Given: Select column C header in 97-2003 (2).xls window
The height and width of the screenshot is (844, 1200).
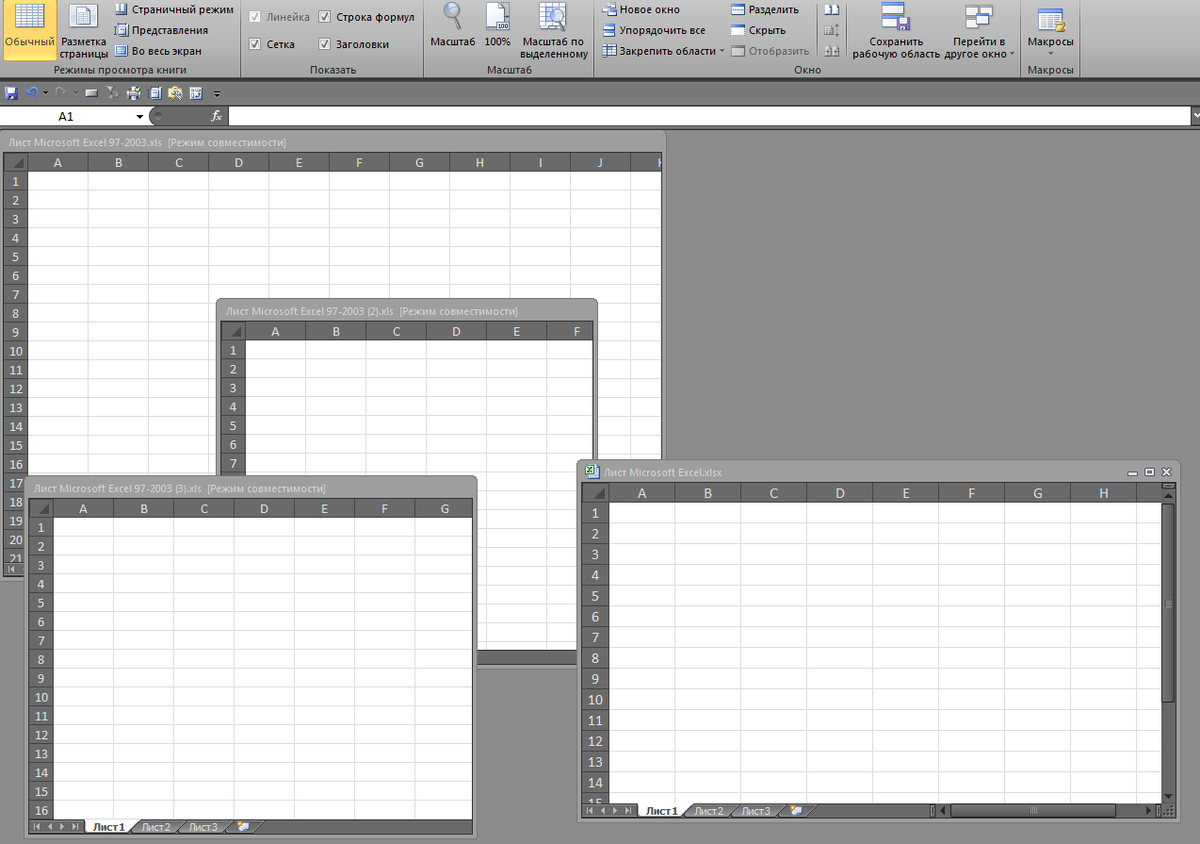Looking at the screenshot, I should point(397,331).
